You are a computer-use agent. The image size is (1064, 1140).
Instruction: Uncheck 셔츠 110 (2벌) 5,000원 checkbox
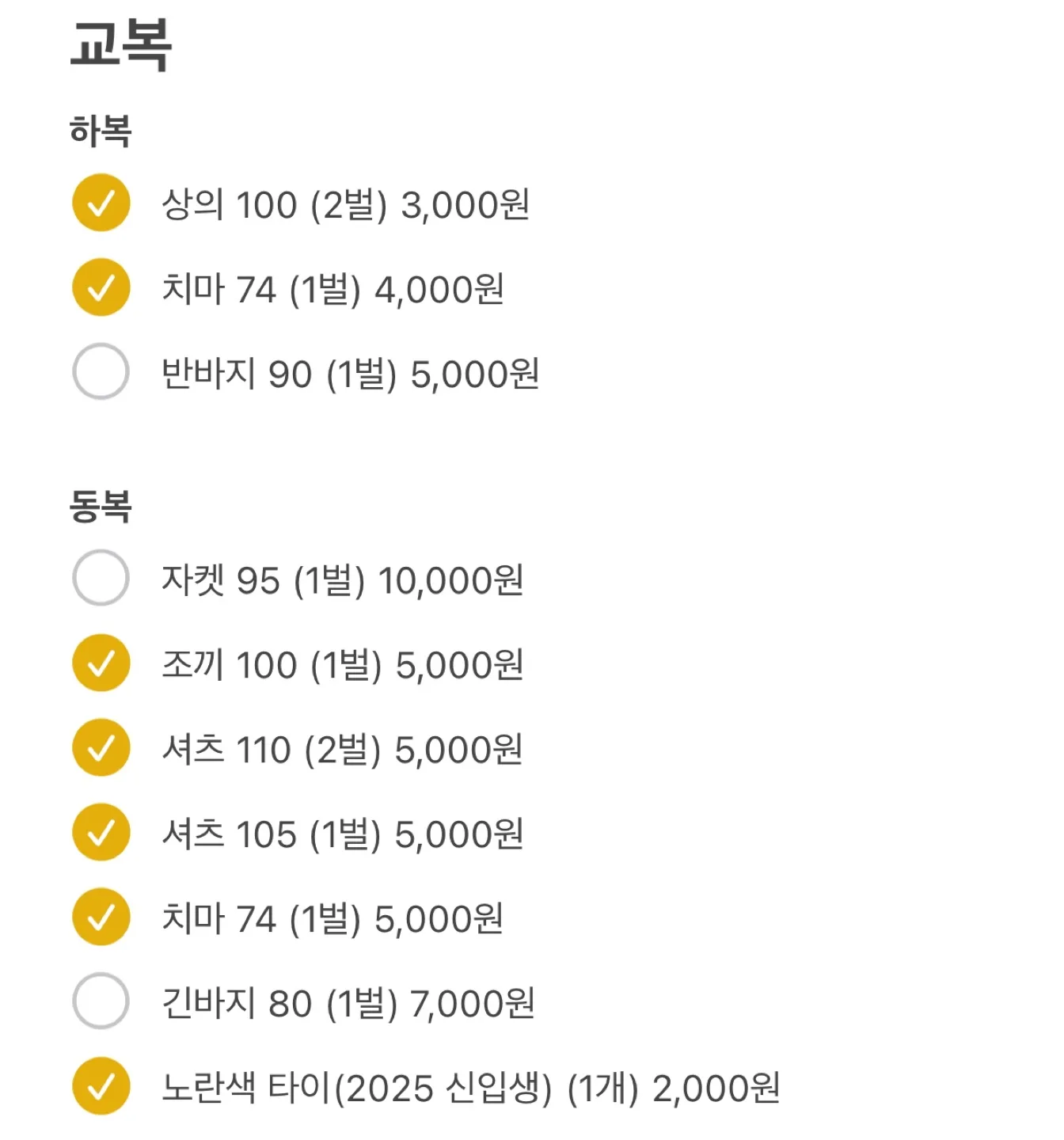[101, 747]
